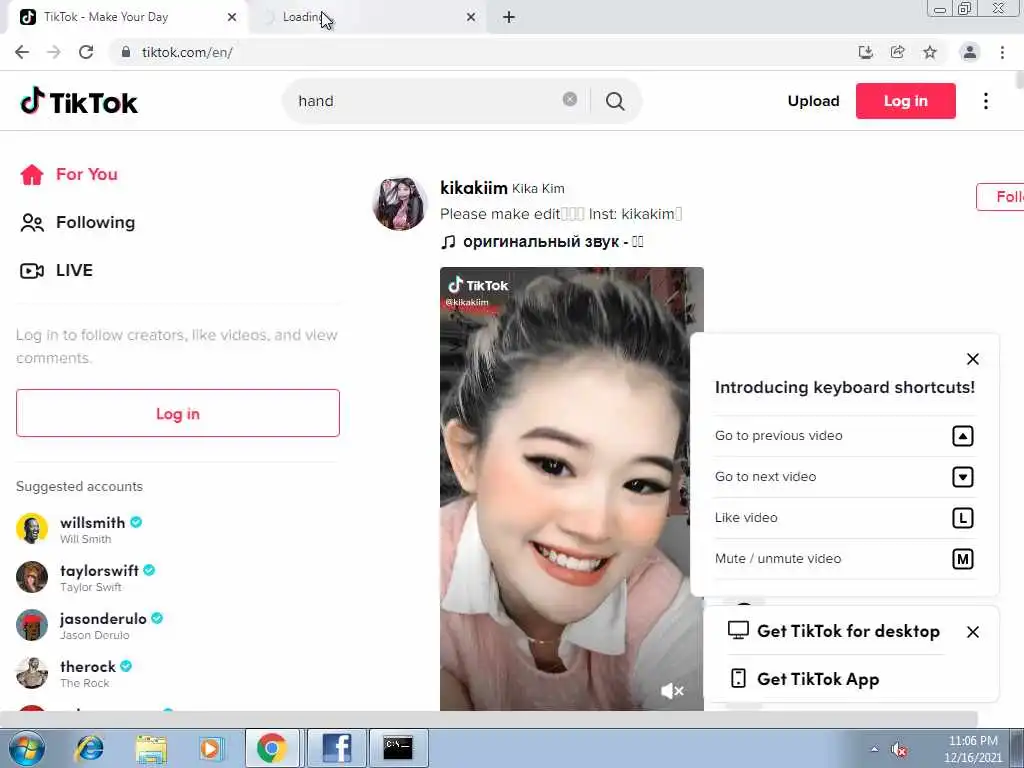Open the оригинальный звук sound link
The width and height of the screenshot is (1024, 768).
(x=542, y=242)
